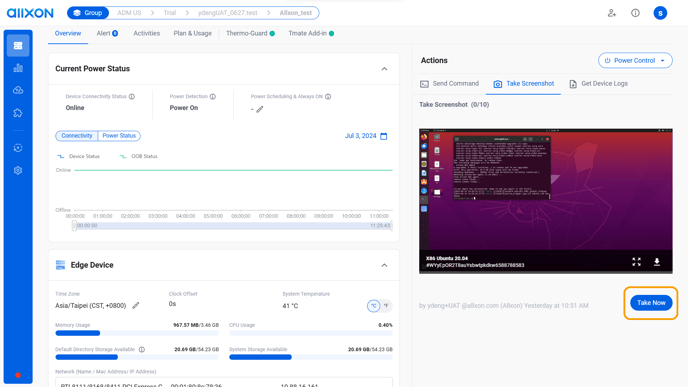688x387 pixels.
Task: Open the Tmate Add-in tab
Action: [311, 33]
